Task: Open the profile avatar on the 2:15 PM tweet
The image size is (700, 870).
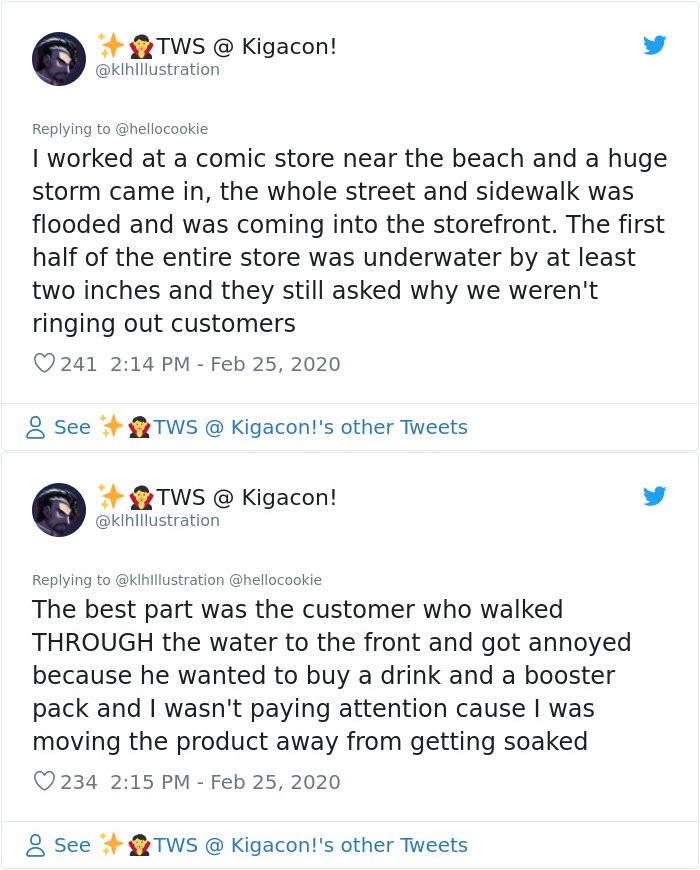Action: (x=59, y=509)
